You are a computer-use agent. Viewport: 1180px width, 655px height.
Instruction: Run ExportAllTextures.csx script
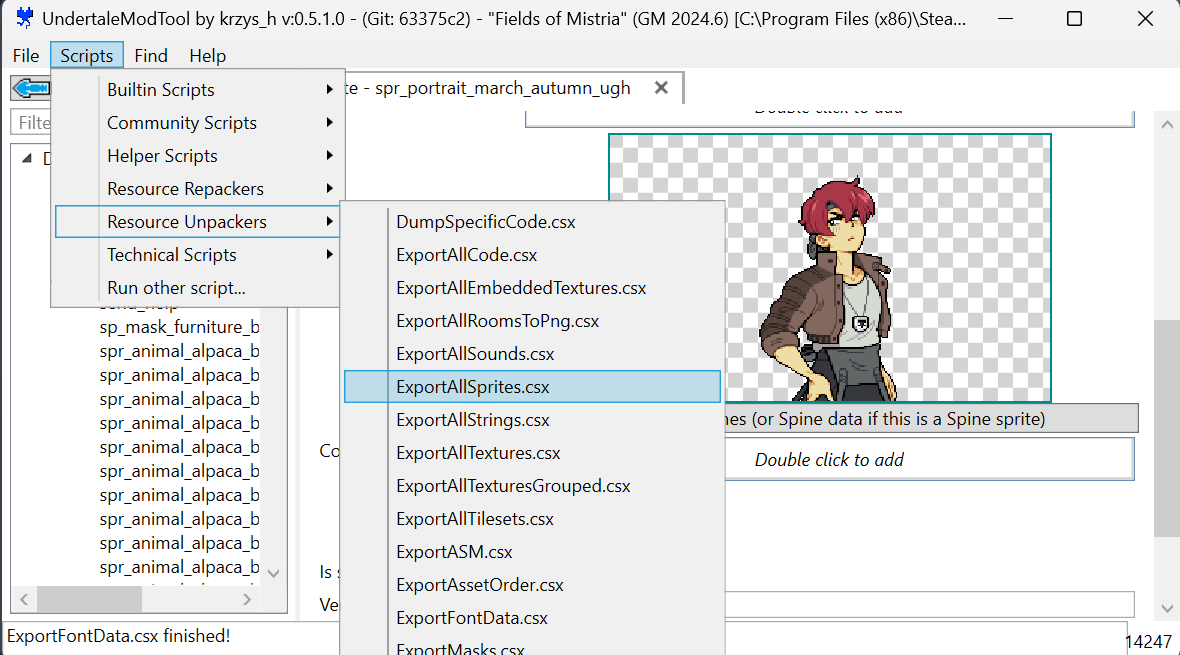pyautogui.click(x=532, y=453)
